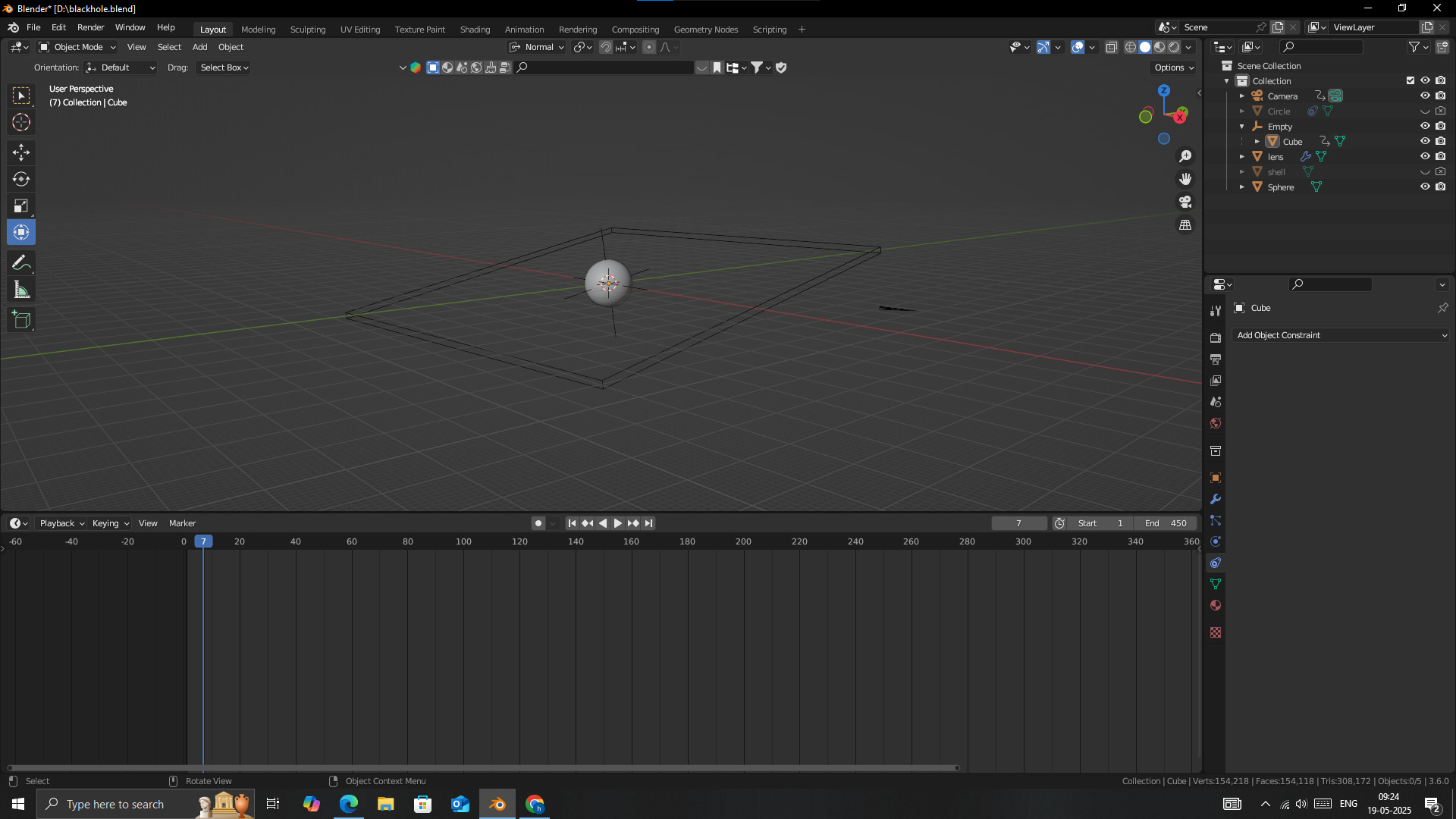1456x819 pixels.
Task: Click the End frame field
Action: [x=1166, y=523]
